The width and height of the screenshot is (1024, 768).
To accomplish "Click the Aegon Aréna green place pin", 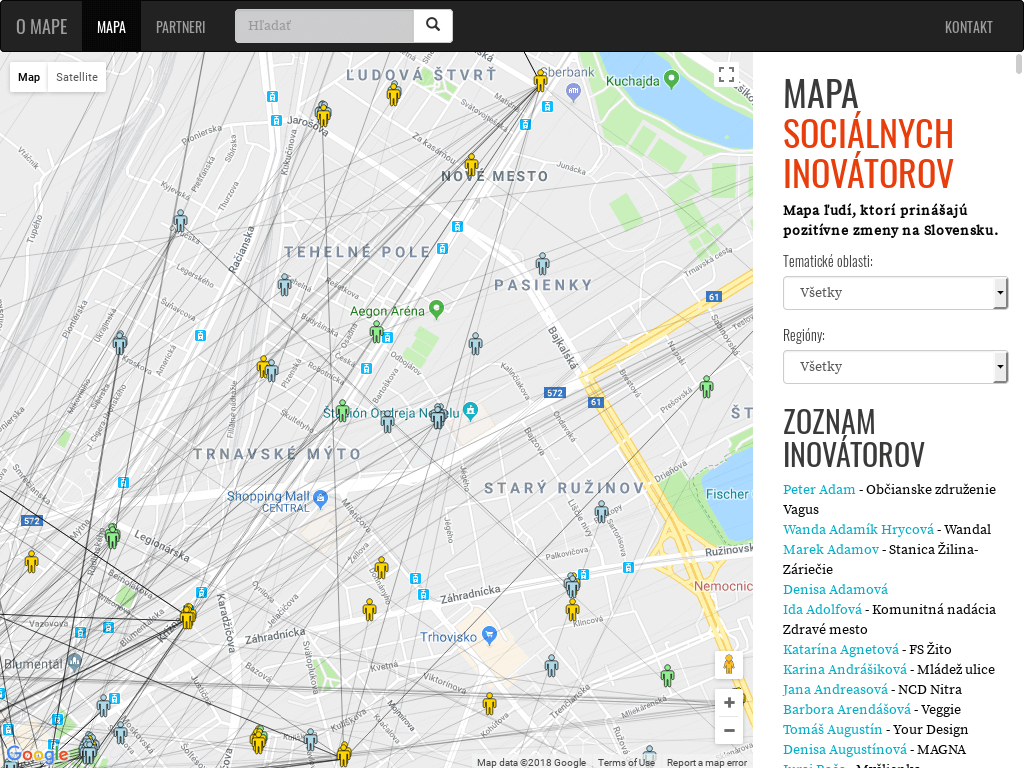I will pyautogui.click(x=437, y=310).
